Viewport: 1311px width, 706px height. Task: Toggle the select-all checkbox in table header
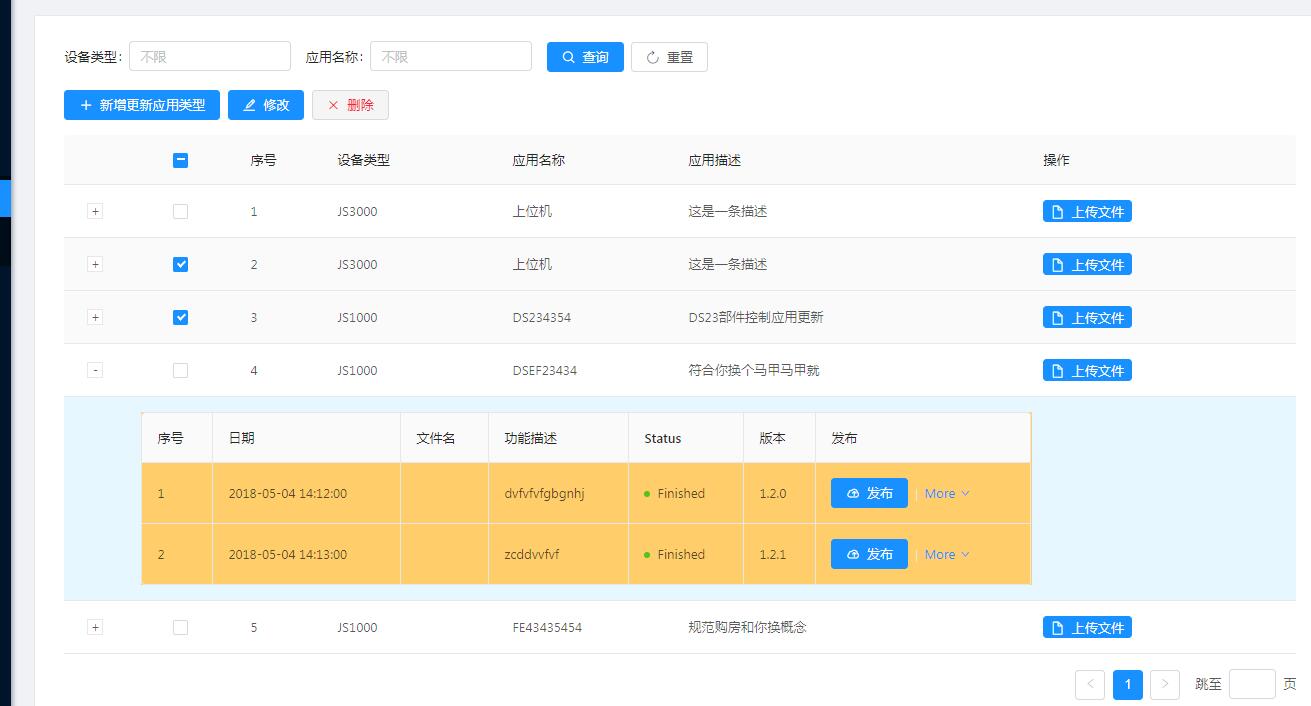(x=181, y=159)
